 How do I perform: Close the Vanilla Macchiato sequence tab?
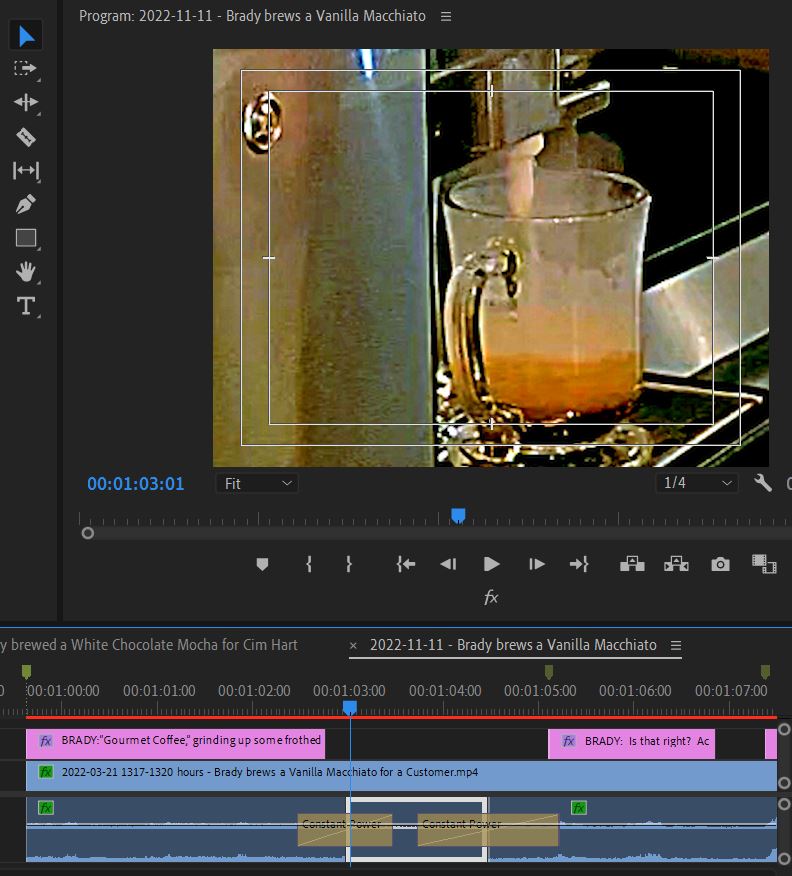[353, 646]
